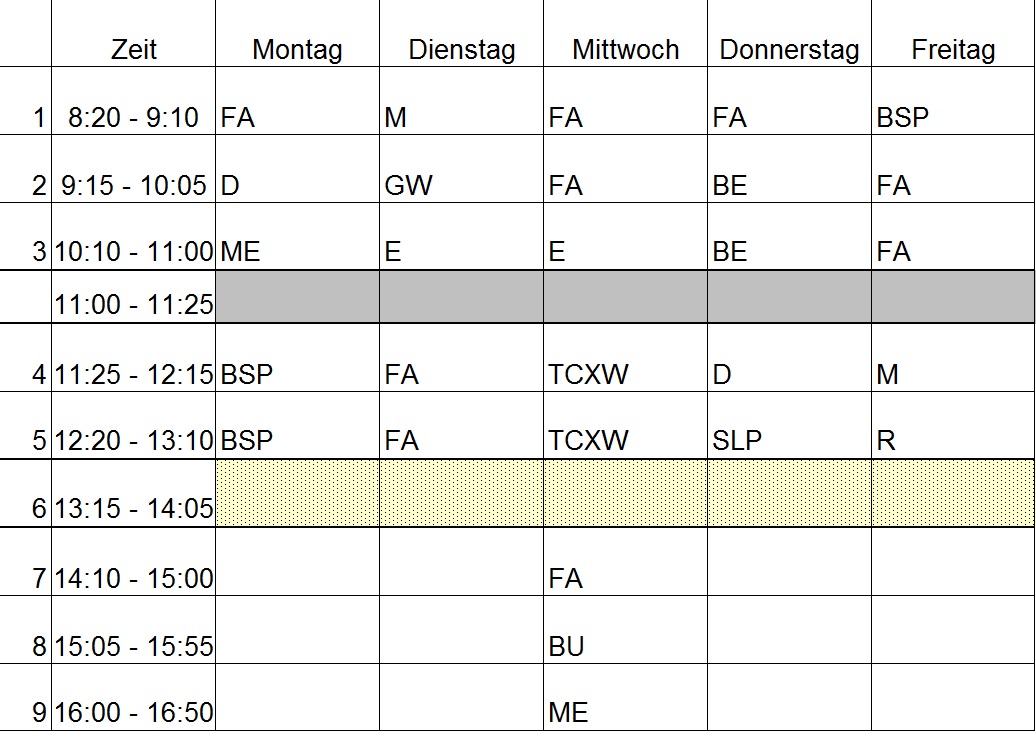Select the Mittwoch header cell

coord(625,33)
